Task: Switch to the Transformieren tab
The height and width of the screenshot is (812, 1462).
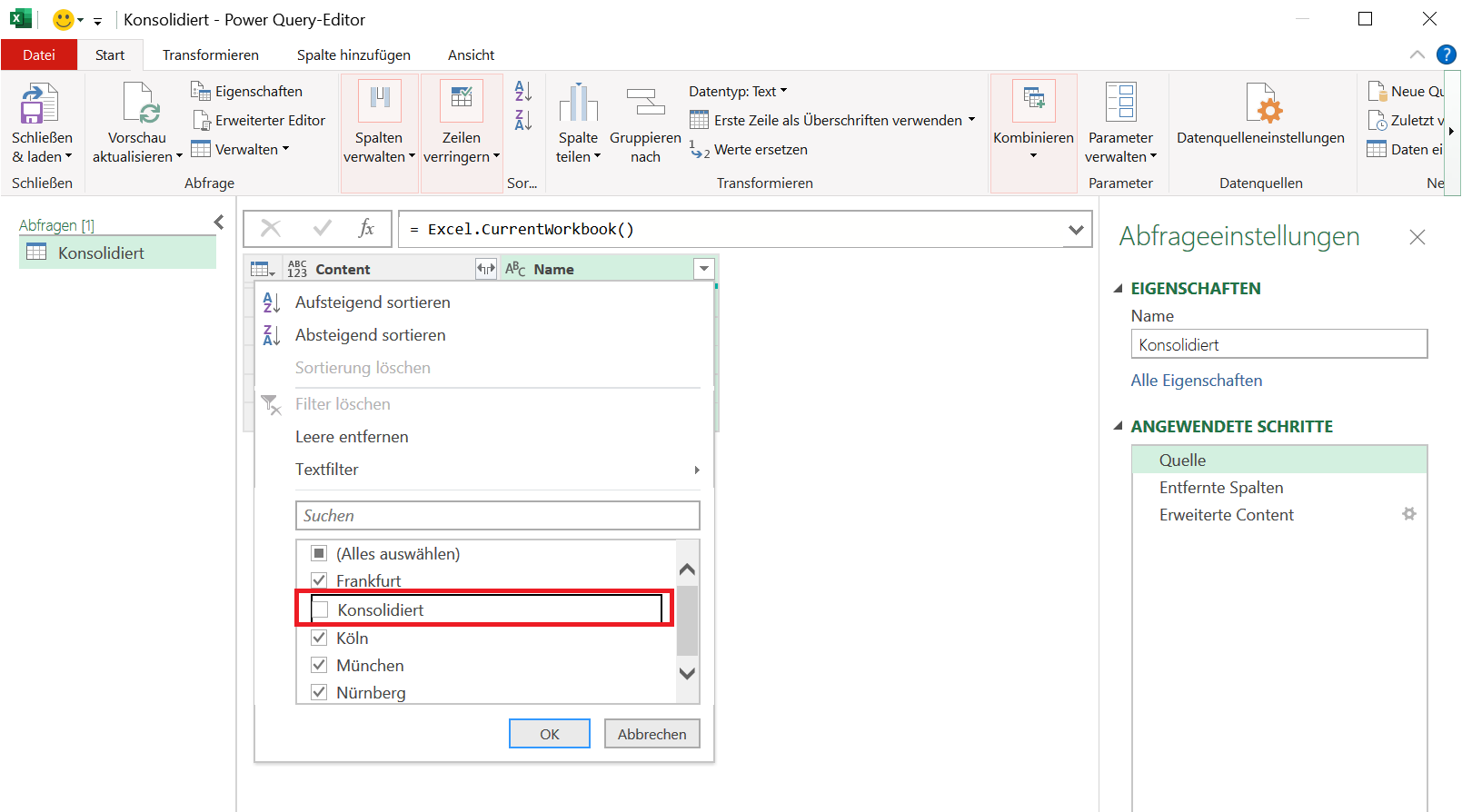Action: point(211,54)
